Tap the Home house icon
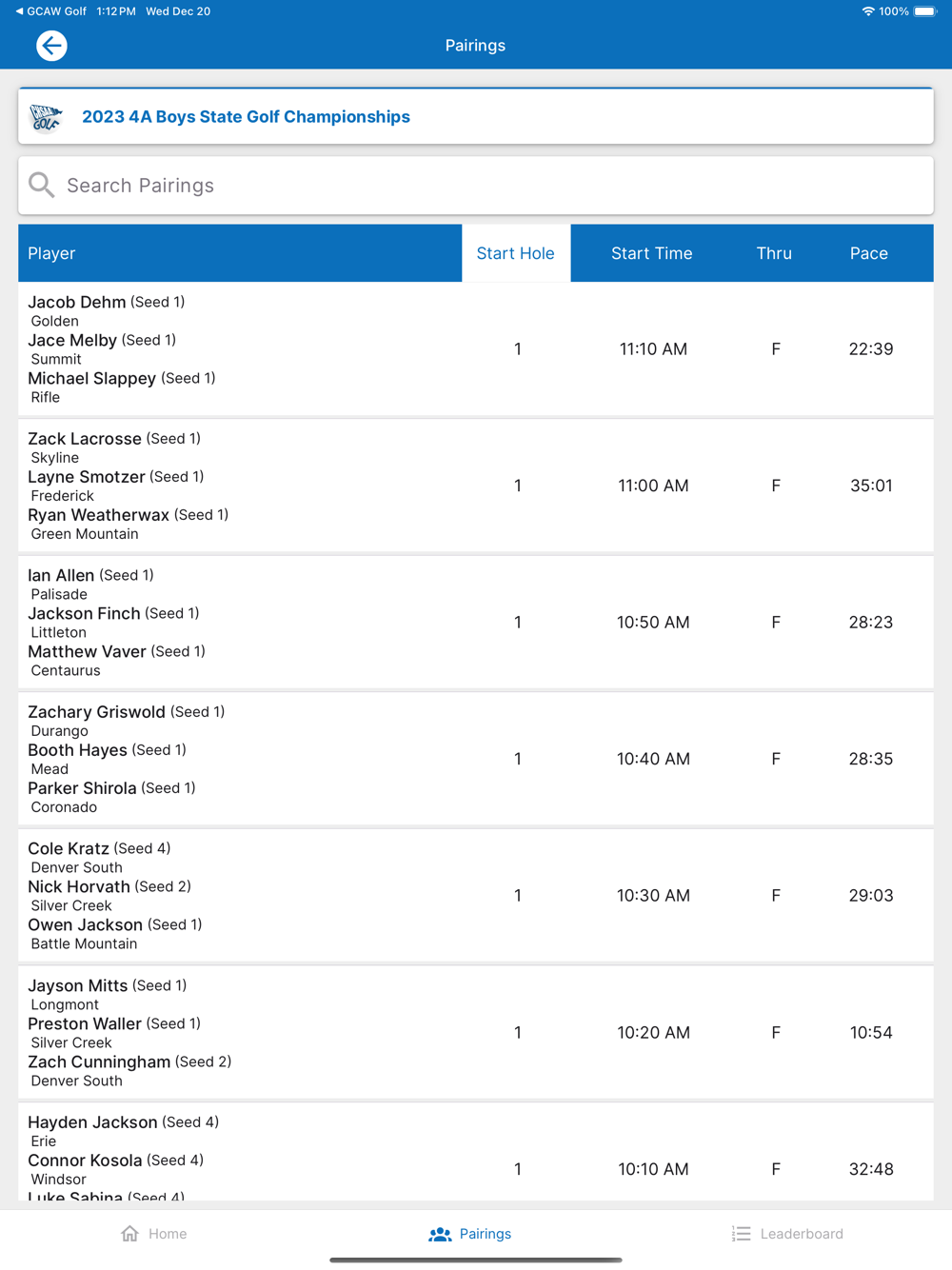 click(x=129, y=1234)
